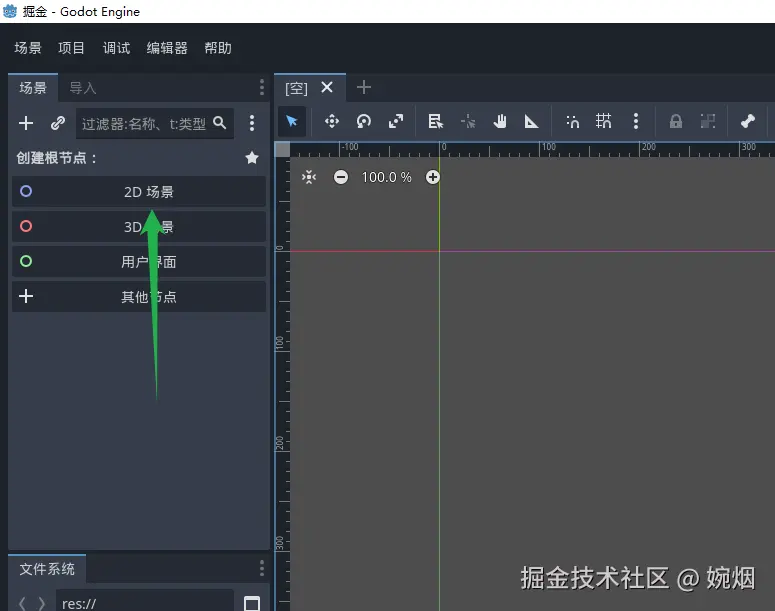Activate the Scale Mode tool

pos(396,121)
